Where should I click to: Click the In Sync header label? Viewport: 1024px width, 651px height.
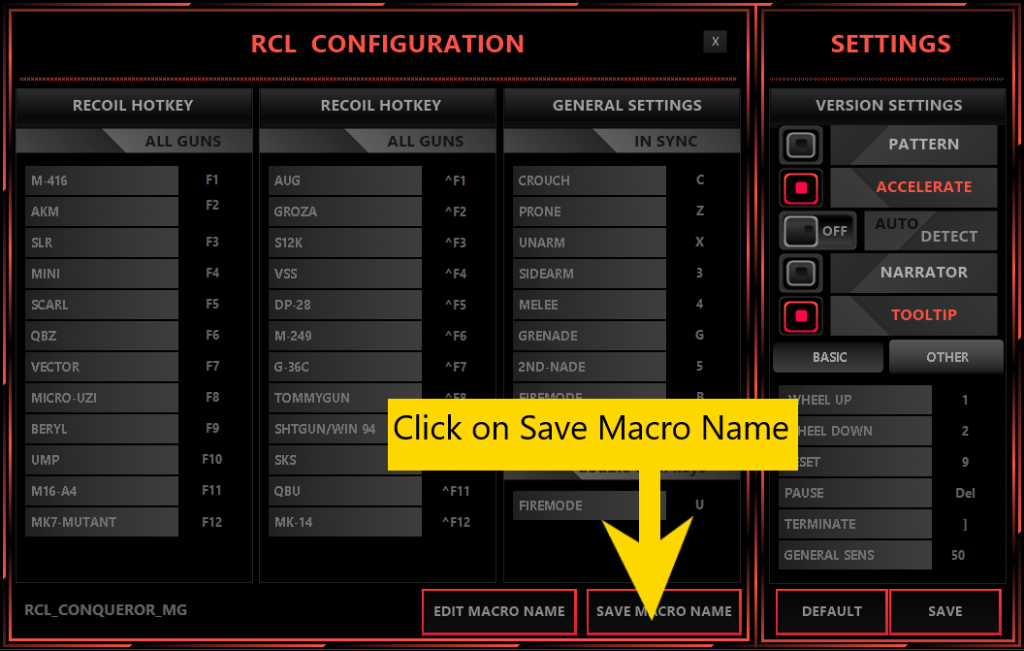(x=665, y=142)
